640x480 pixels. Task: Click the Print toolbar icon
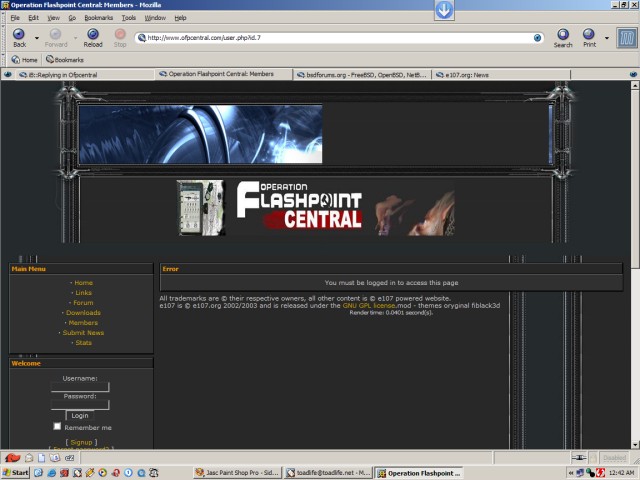pos(590,36)
